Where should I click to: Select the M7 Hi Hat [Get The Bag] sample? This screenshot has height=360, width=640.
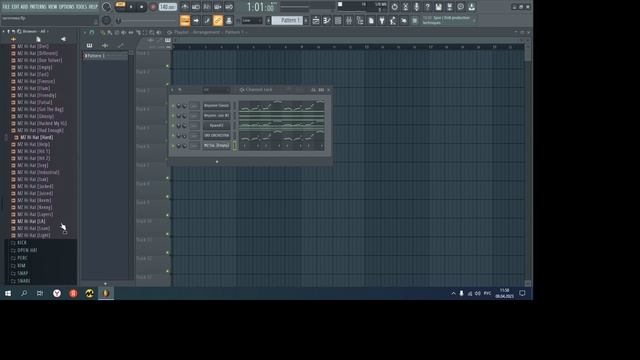(40, 109)
